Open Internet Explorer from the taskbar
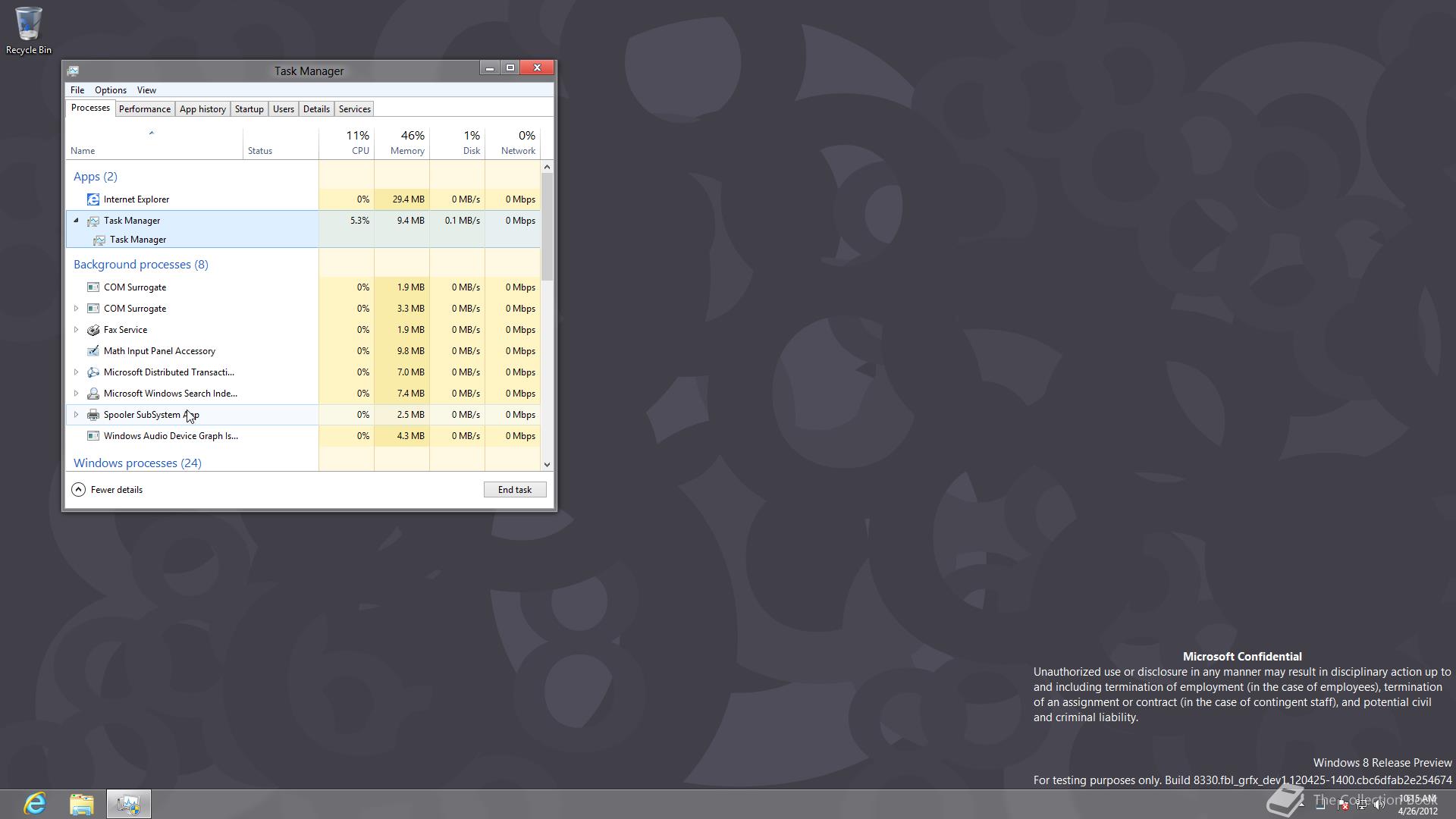1456x819 pixels. [35, 804]
